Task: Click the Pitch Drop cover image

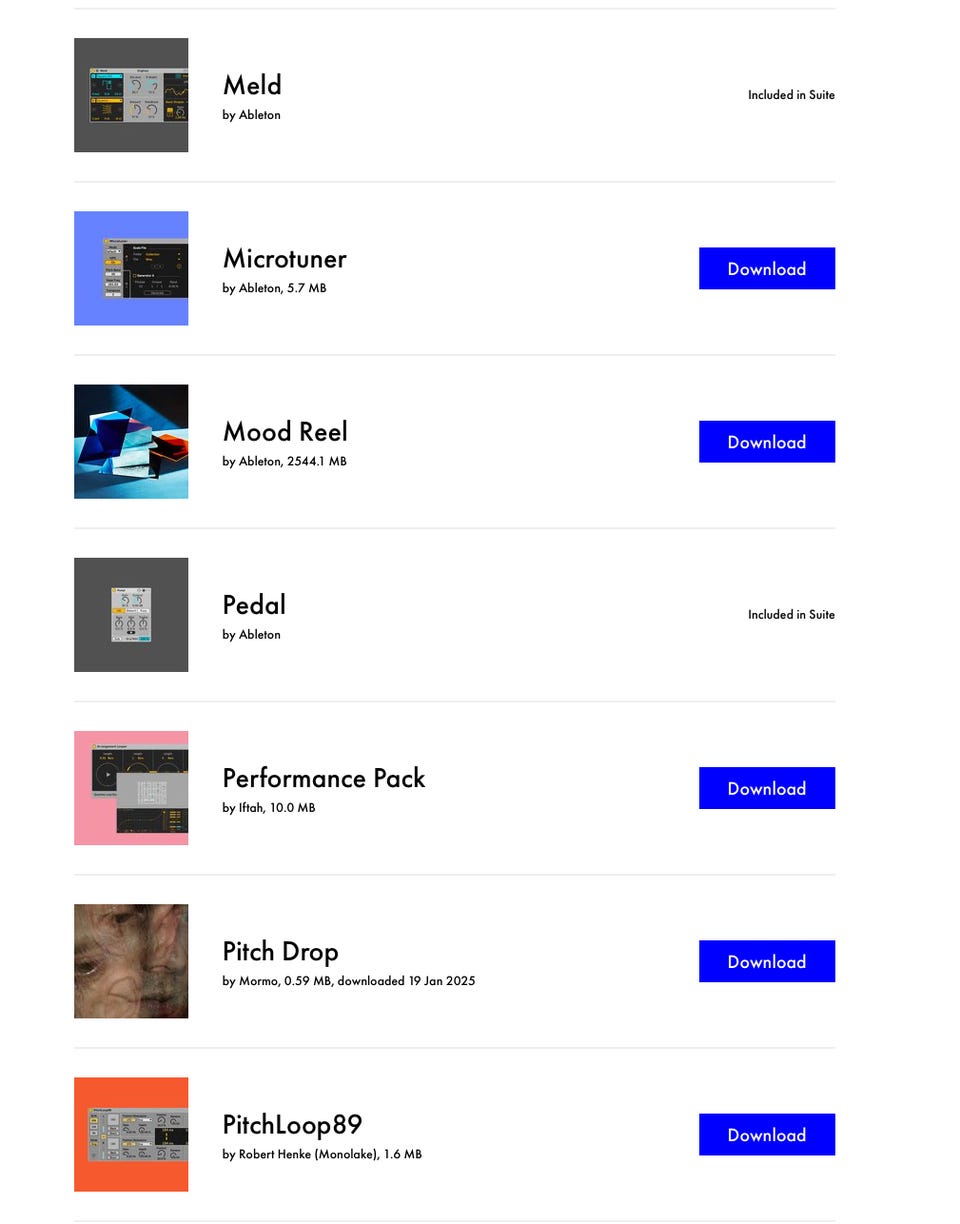Action: point(131,961)
